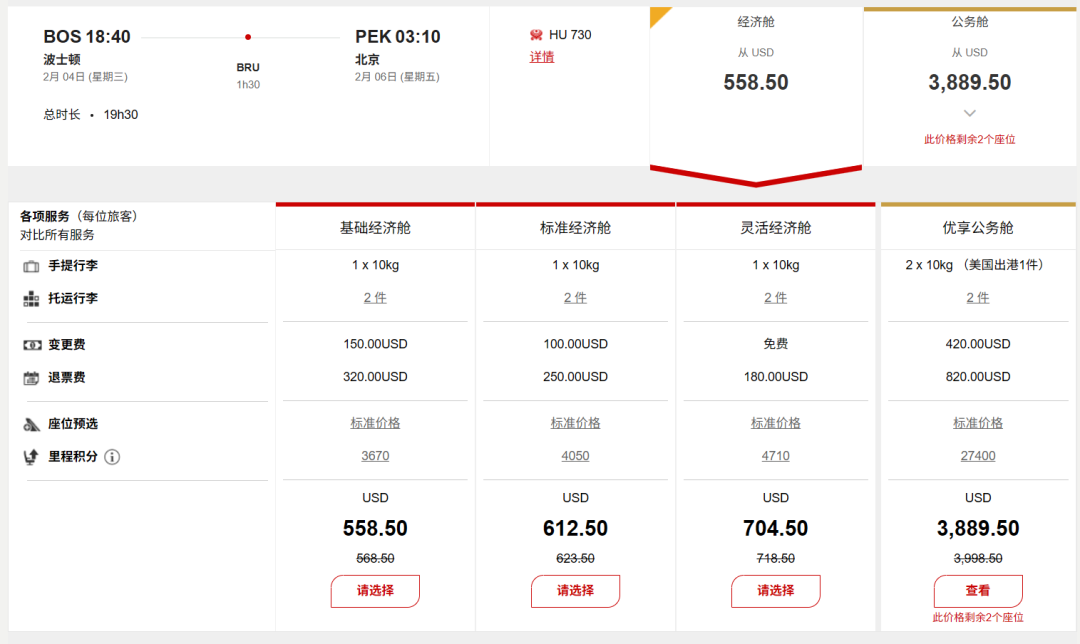This screenshot has width=1080, height=644.
Task: Click the BRU stopover marker on route line
Action: (x=248, y=37)
